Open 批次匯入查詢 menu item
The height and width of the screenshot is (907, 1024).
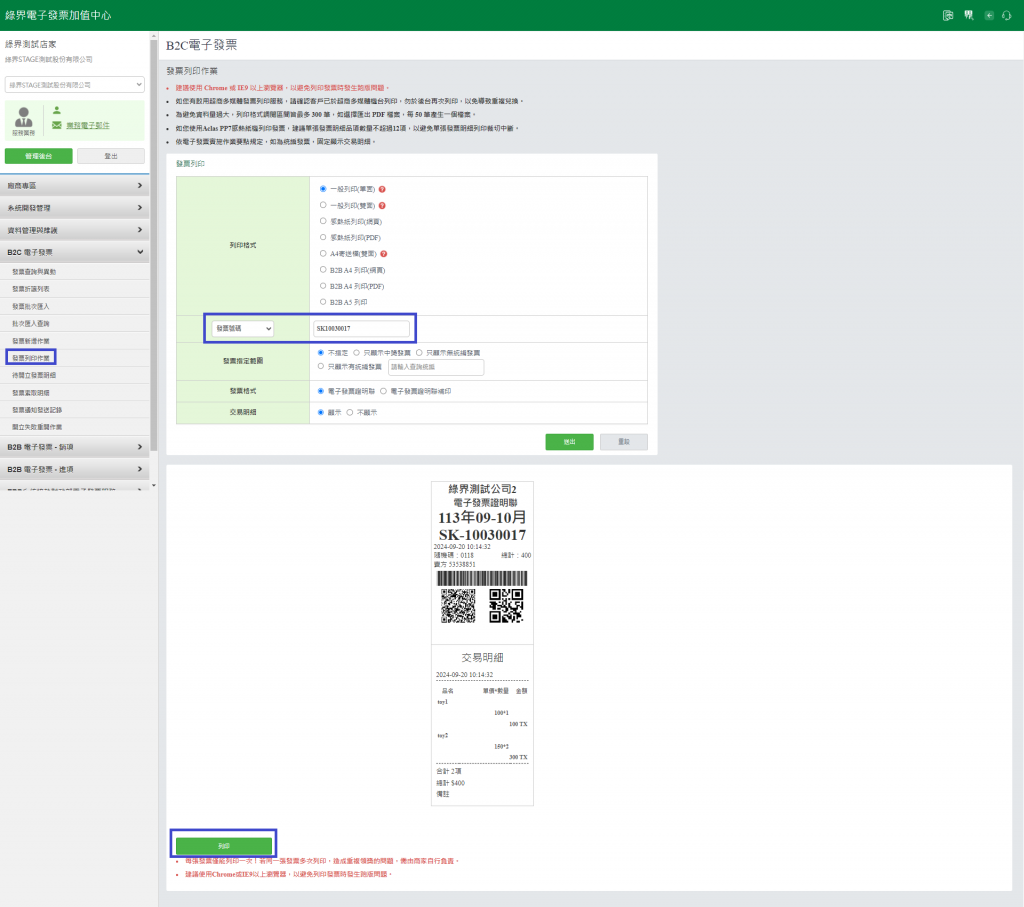pos(31,323)
